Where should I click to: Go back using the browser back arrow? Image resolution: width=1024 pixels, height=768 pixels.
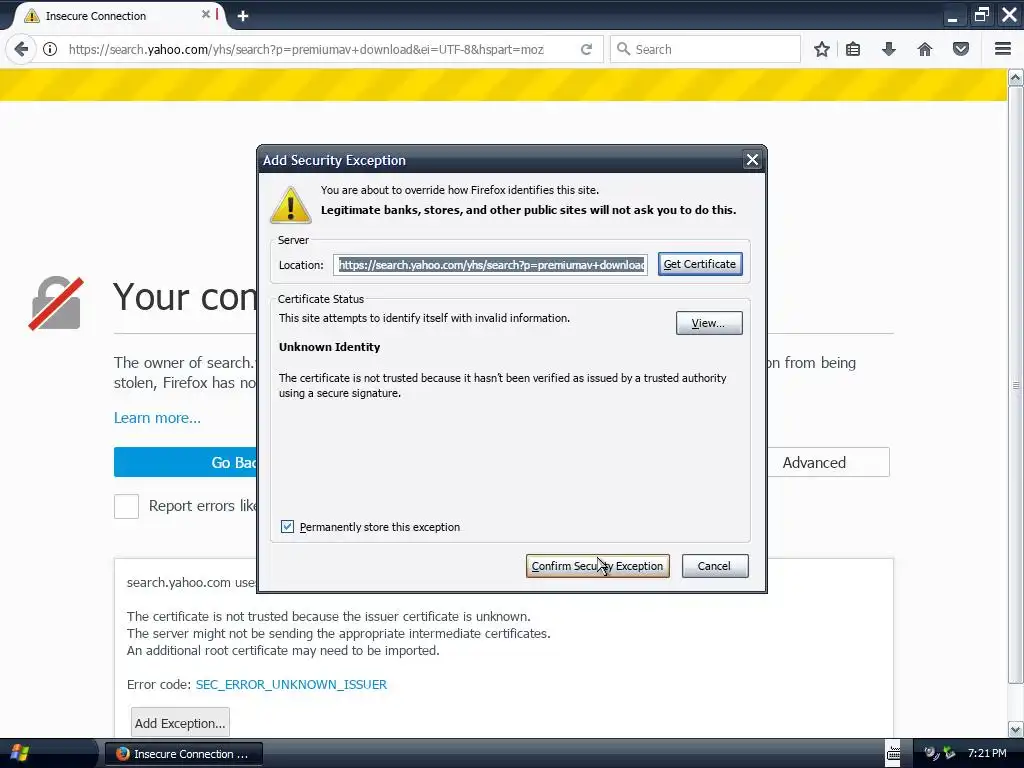pos(21,49)
